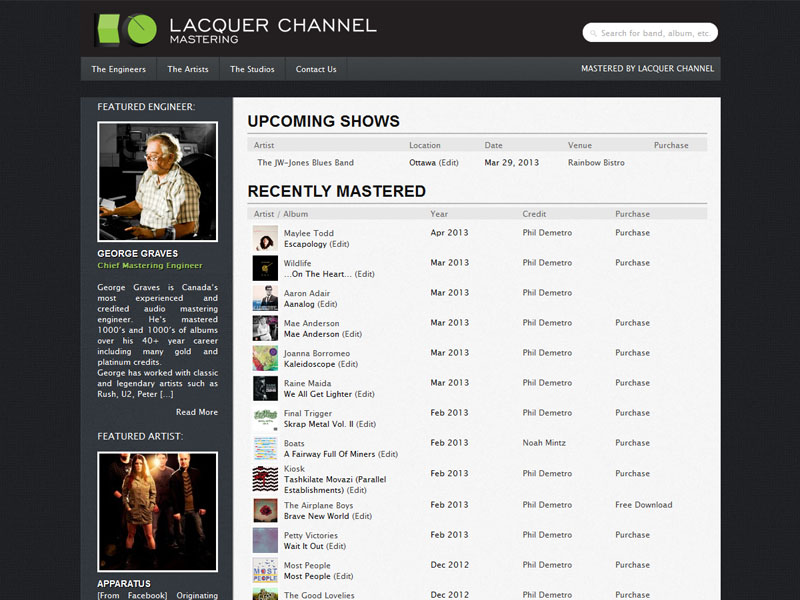Open Most People album cover thumbnail
800x600 pixels.
[x=265, y=570]
